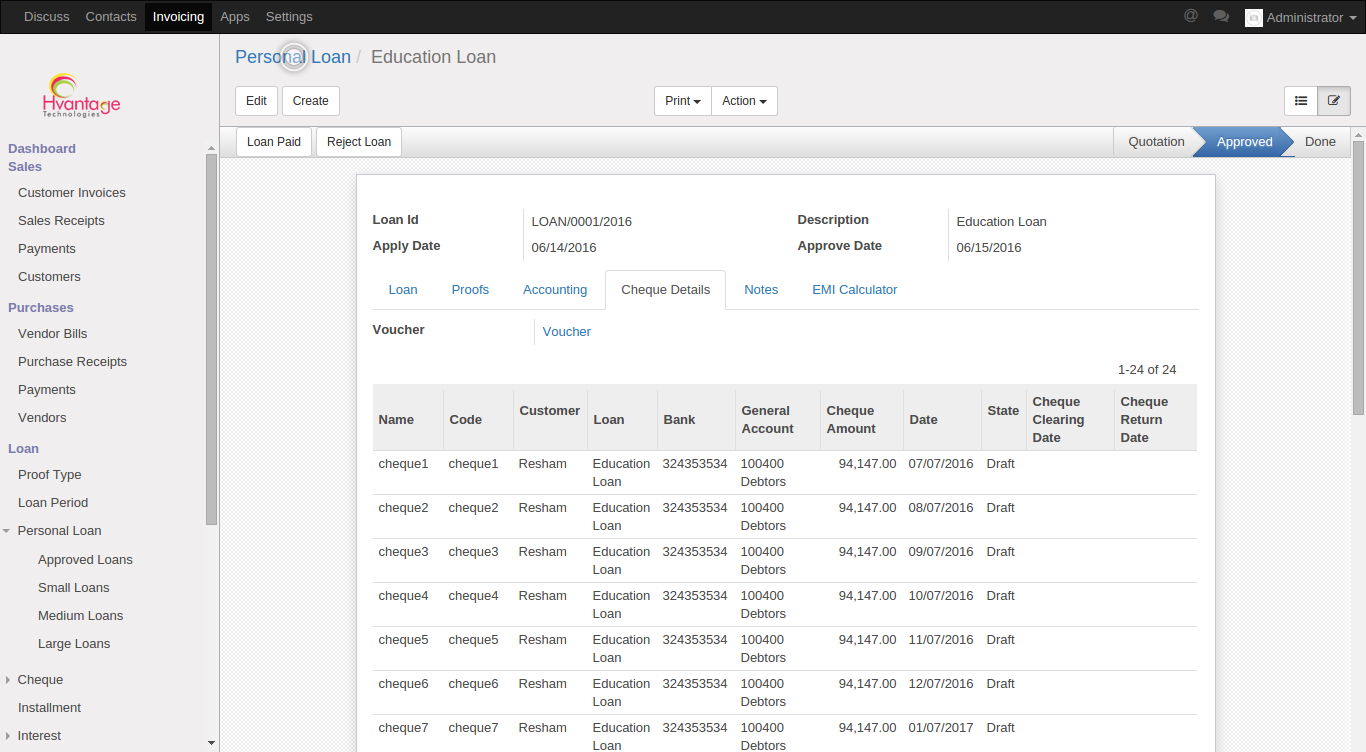The image size is (1366, 752).
Task: Open Large Loans in sidebar
Action: [74, 644]
